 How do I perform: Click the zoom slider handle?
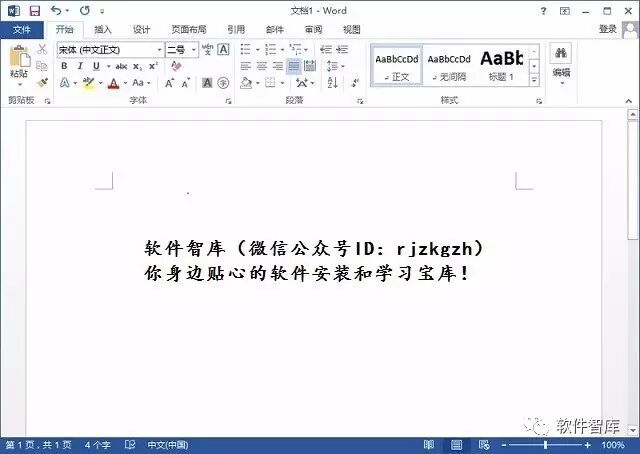pos(545,445)
